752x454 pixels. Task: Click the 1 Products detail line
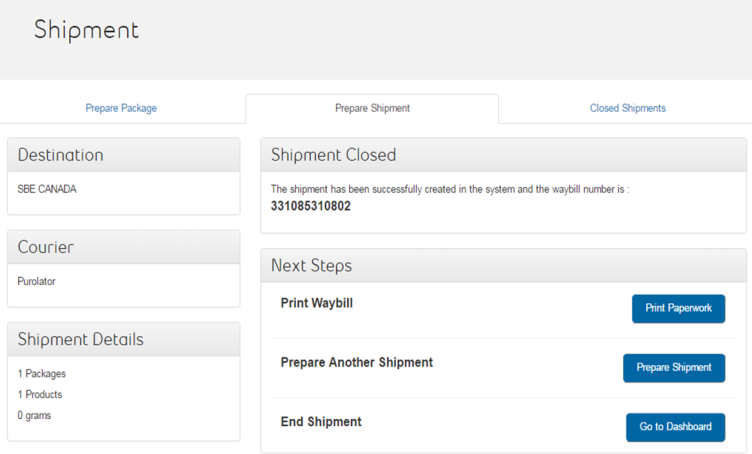click(40, 394)
